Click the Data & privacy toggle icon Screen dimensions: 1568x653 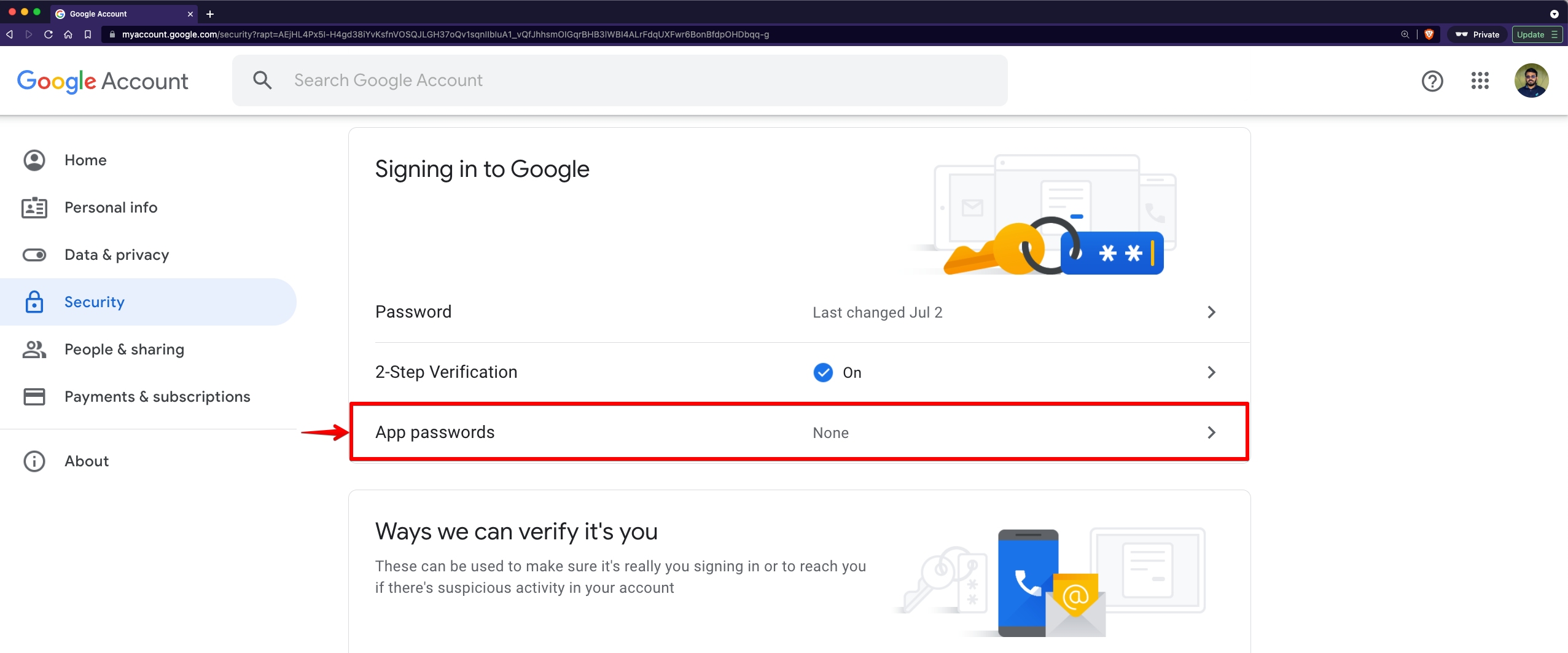34,255
